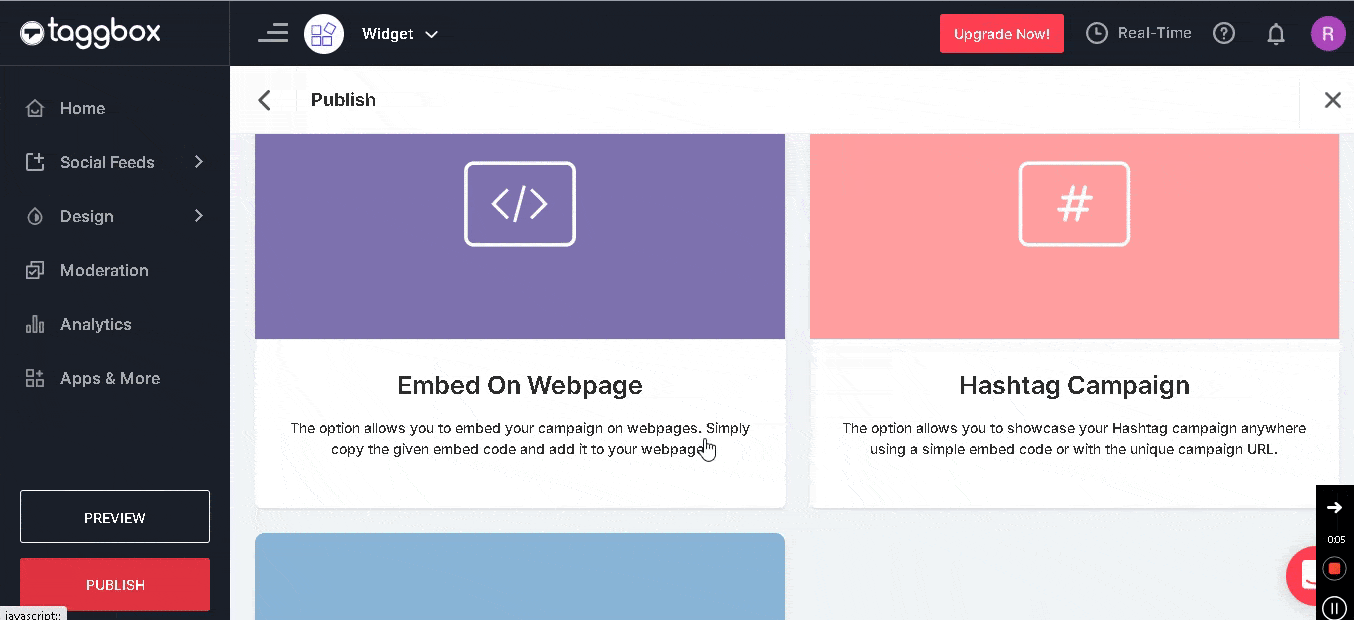This screenshot has width=1354, height=620.
Task: Click the Publish header title
Action: (x=343, y=100)
